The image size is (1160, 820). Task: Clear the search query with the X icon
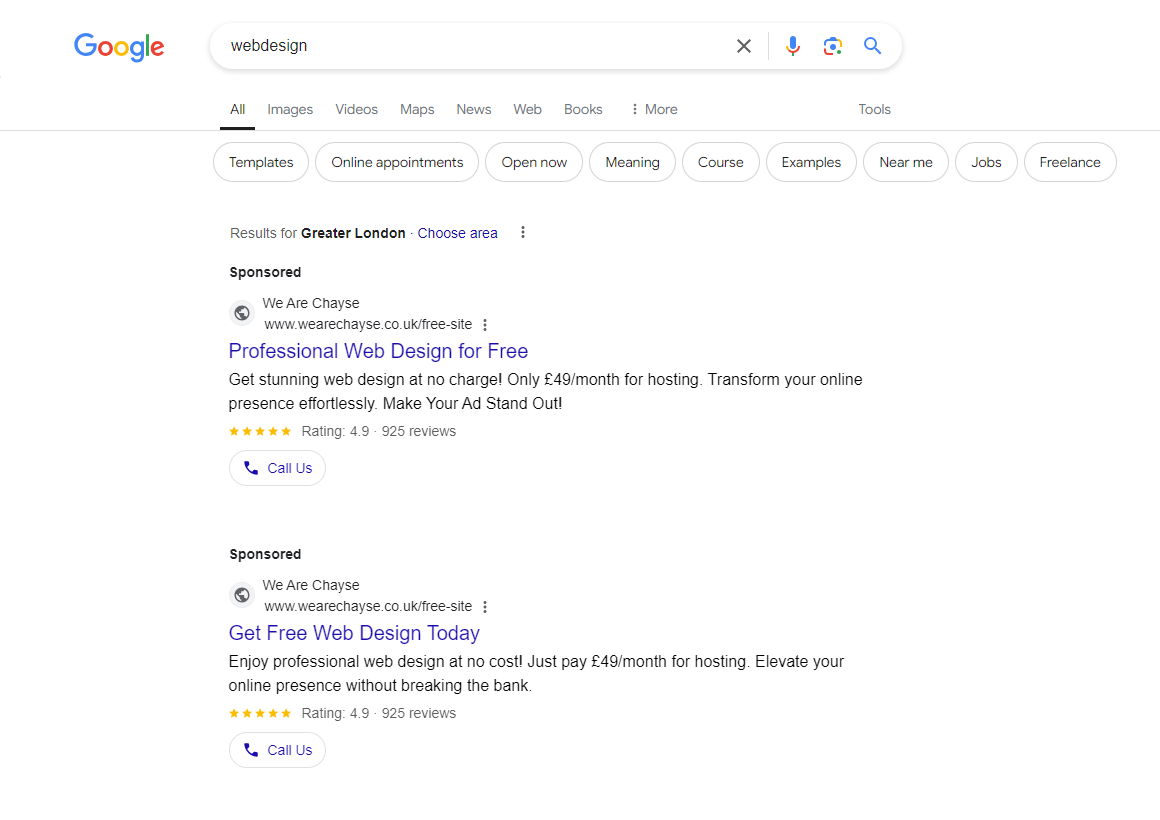tap(744, 46)
